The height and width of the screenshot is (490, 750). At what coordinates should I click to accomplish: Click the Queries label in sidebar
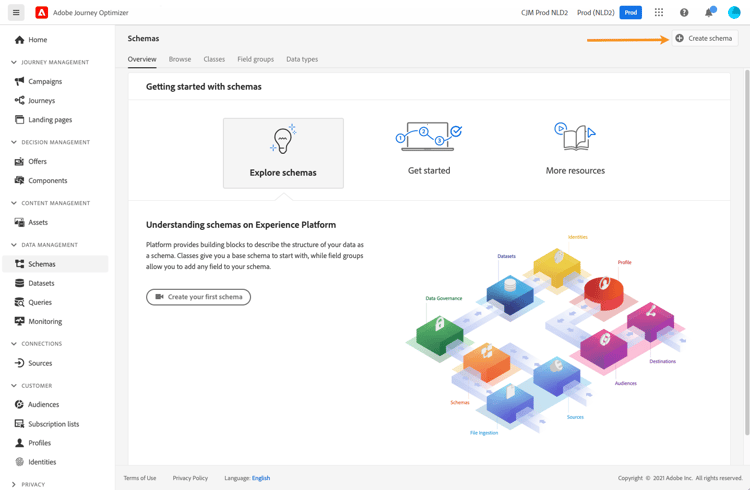[40, 302]
